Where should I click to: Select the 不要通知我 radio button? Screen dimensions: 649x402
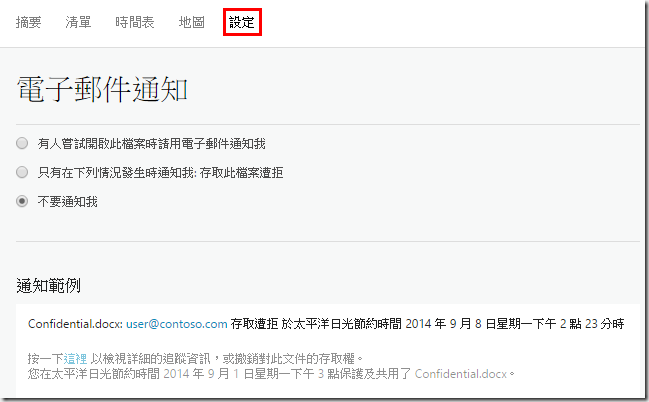(22, 201)
